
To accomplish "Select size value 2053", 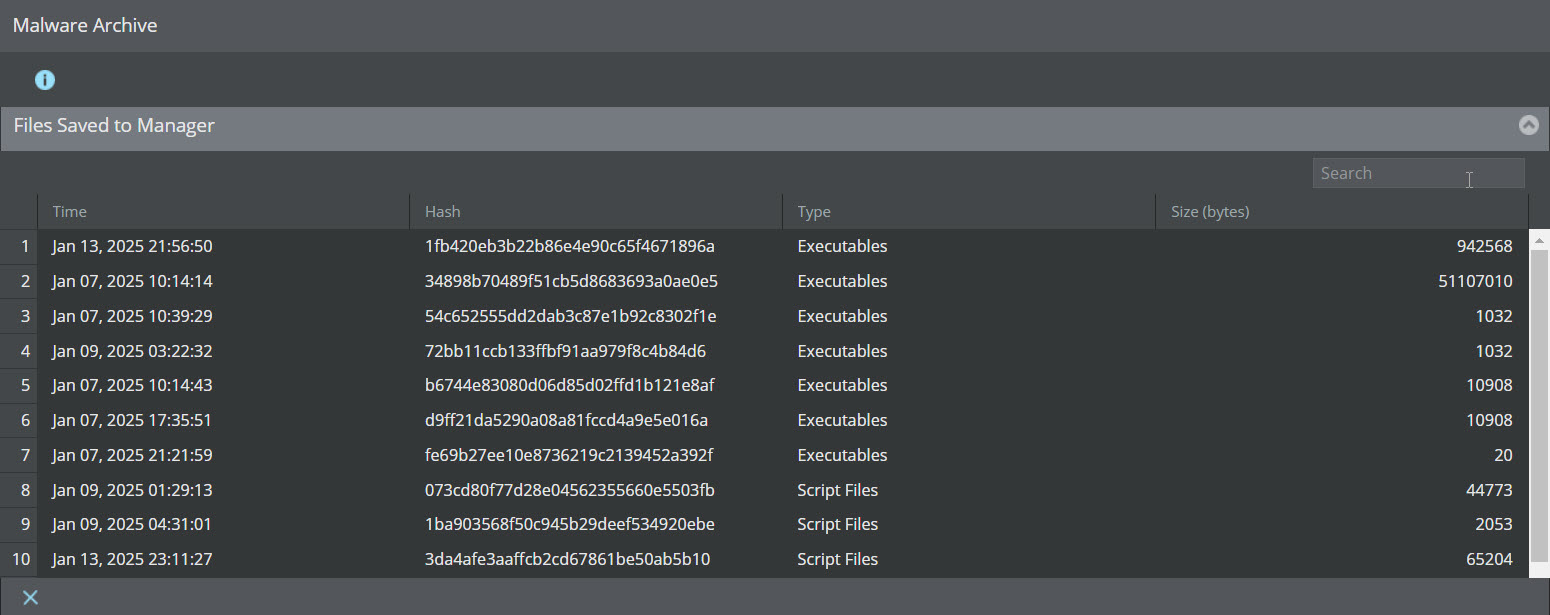I will pyautogui.click(x=1494, y=524).
